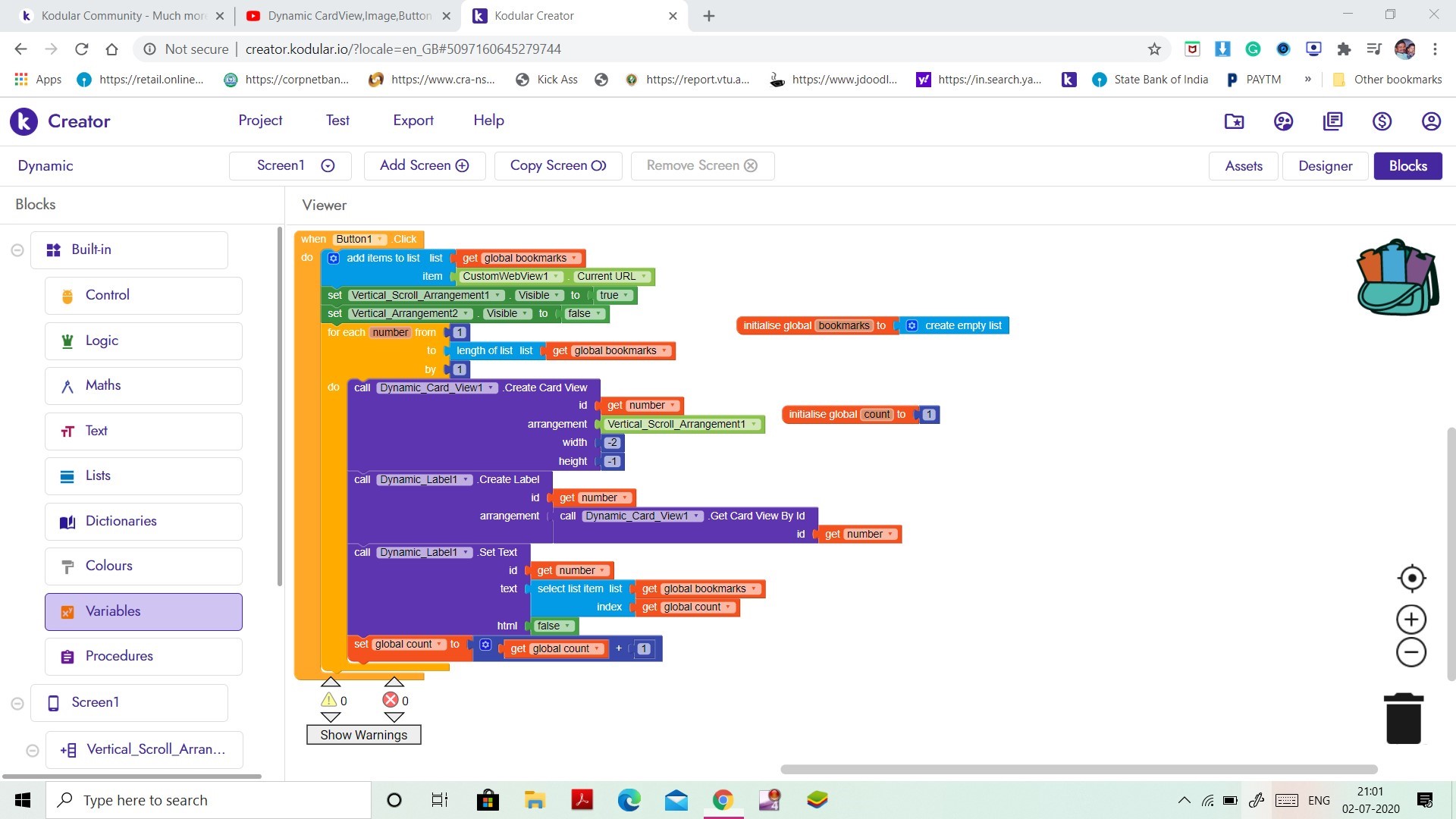This screenshot has width=1456, height=819.
Task: Open the Project menu
Action: (x=260, y=121)
